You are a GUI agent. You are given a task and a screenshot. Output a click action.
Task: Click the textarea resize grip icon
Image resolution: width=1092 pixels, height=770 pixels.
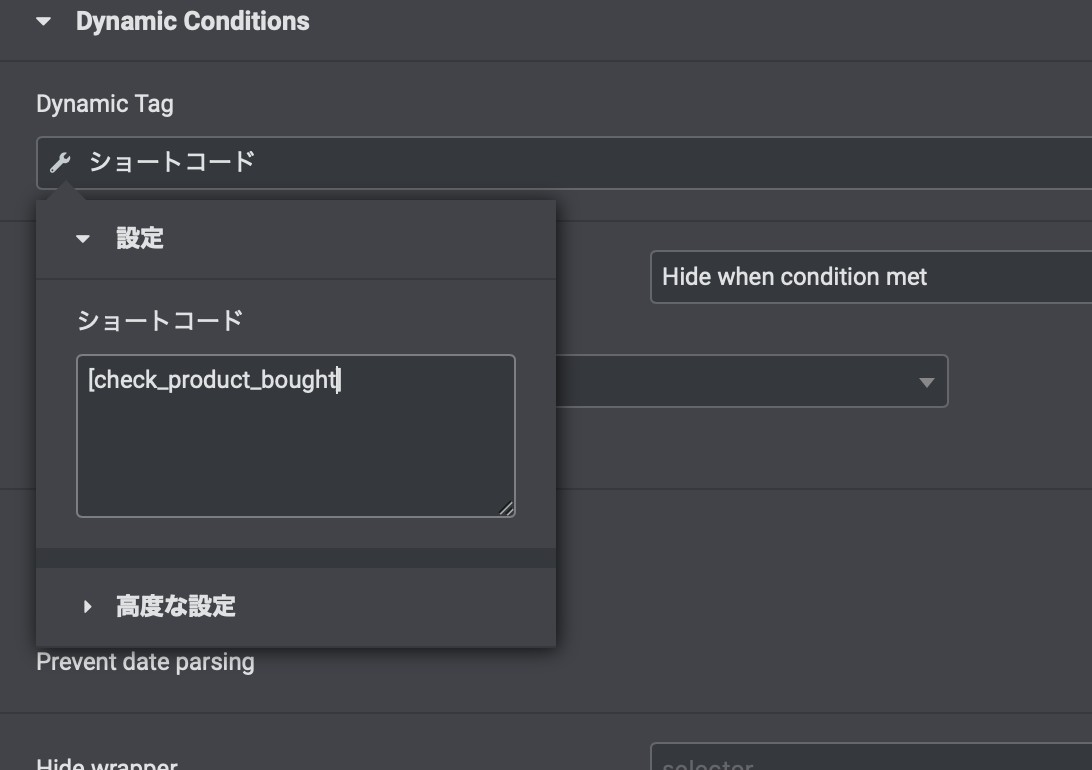click(506, 509)
